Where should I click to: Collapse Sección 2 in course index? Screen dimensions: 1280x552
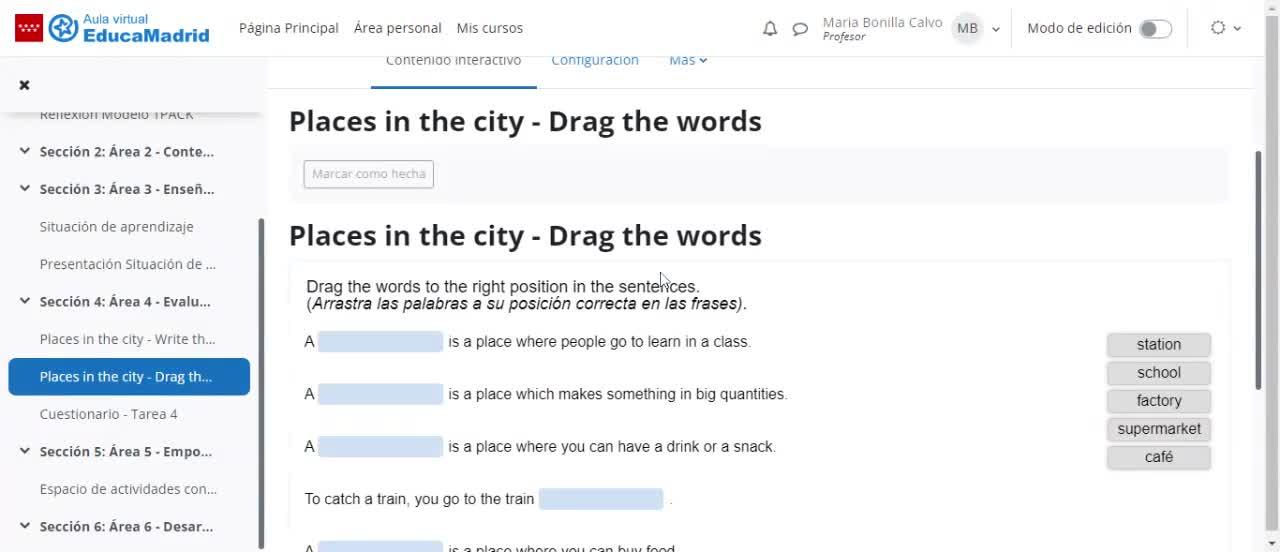click(24, 152)
